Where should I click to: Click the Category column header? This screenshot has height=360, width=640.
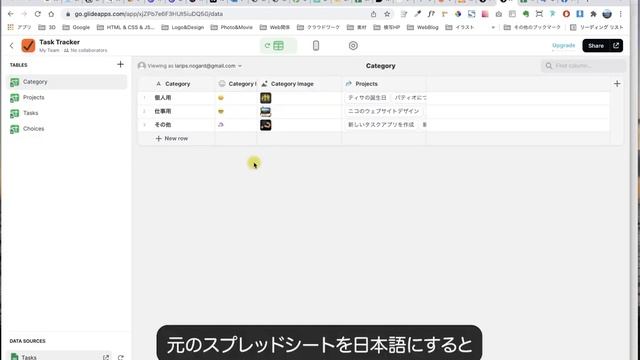pyautogui.click(x=178, y=84)
